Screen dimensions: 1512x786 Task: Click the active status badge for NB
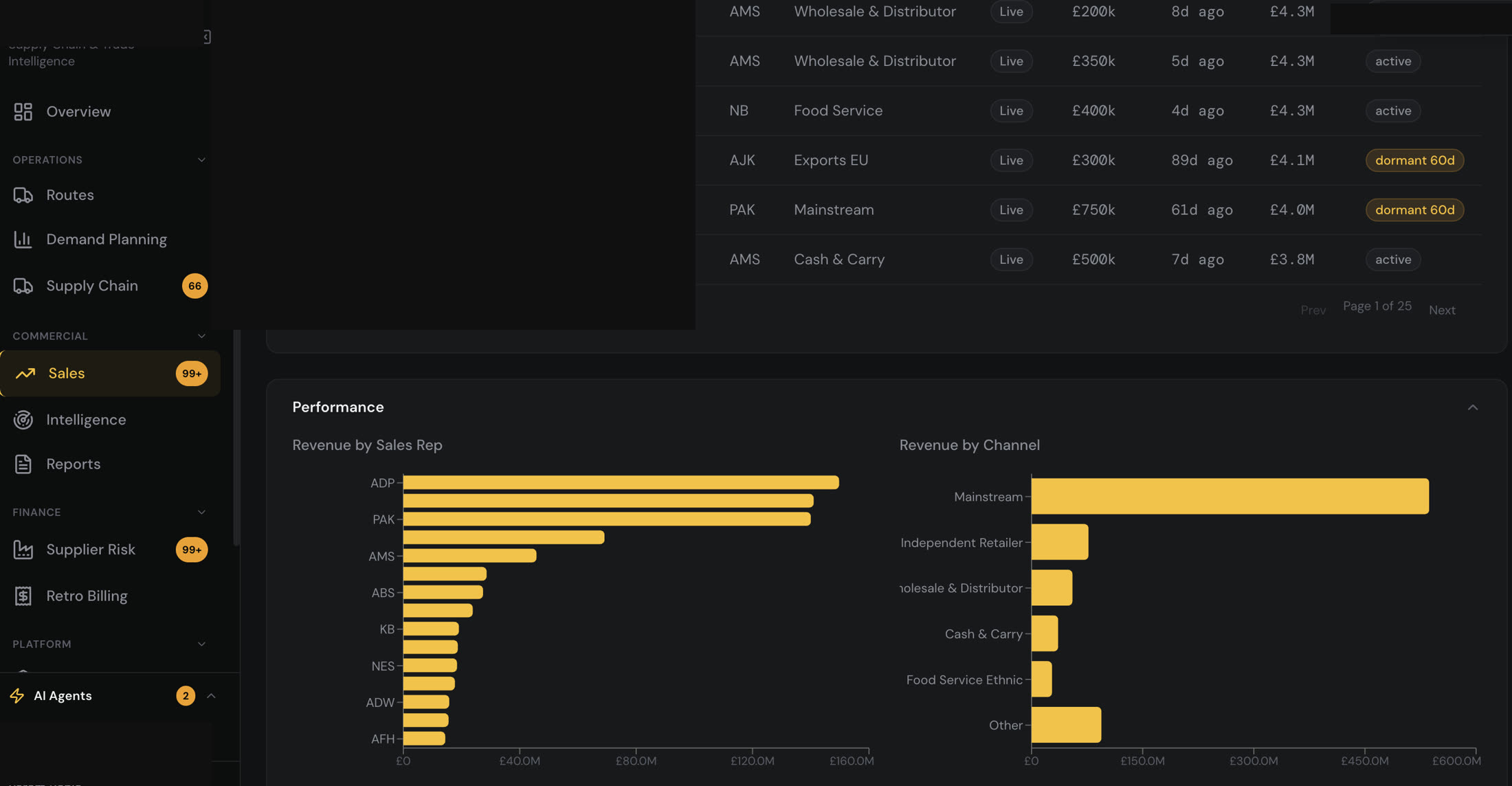pos(1393,111)
